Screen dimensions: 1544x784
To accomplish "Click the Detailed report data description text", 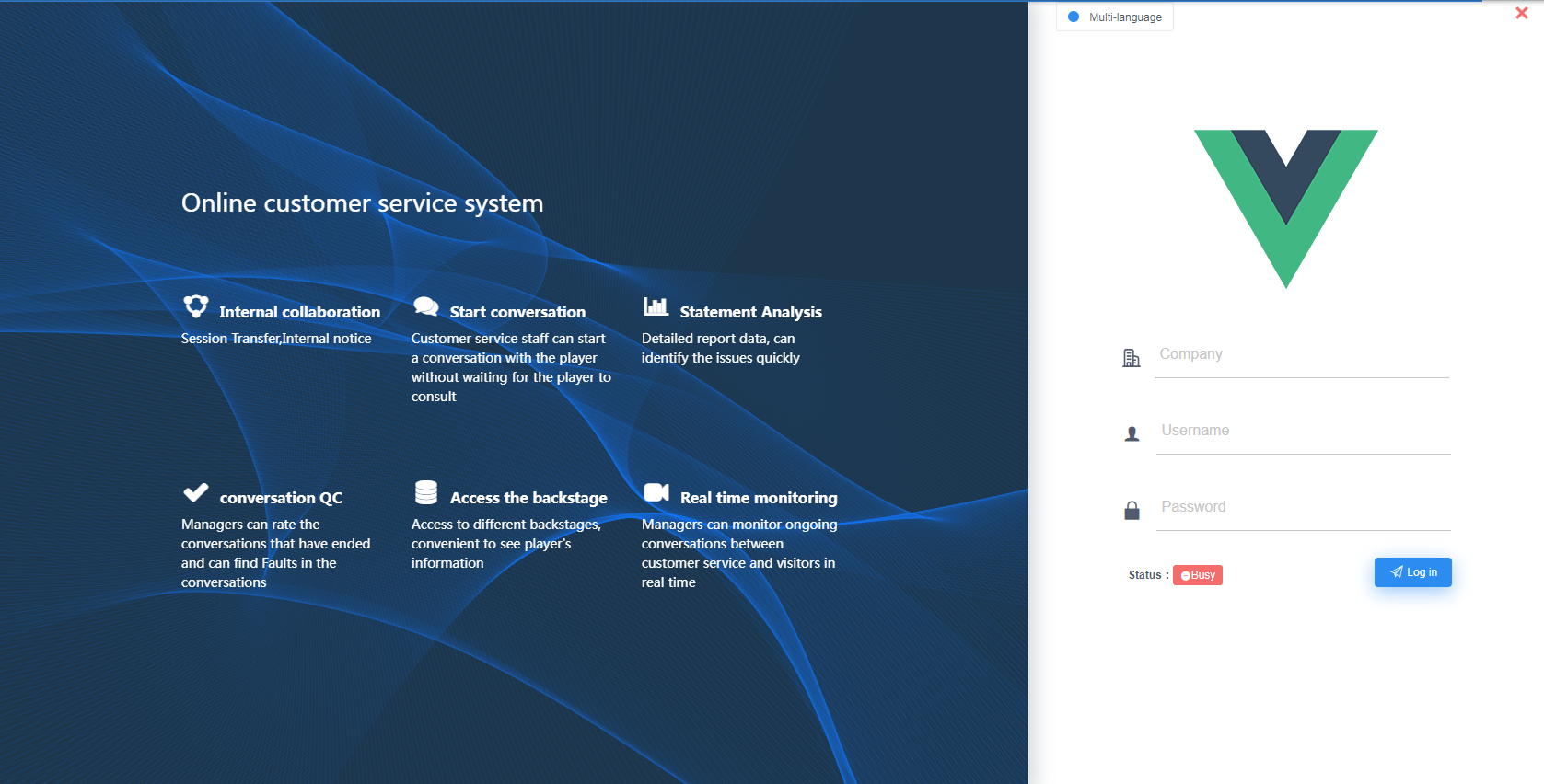I will (721, 348).
